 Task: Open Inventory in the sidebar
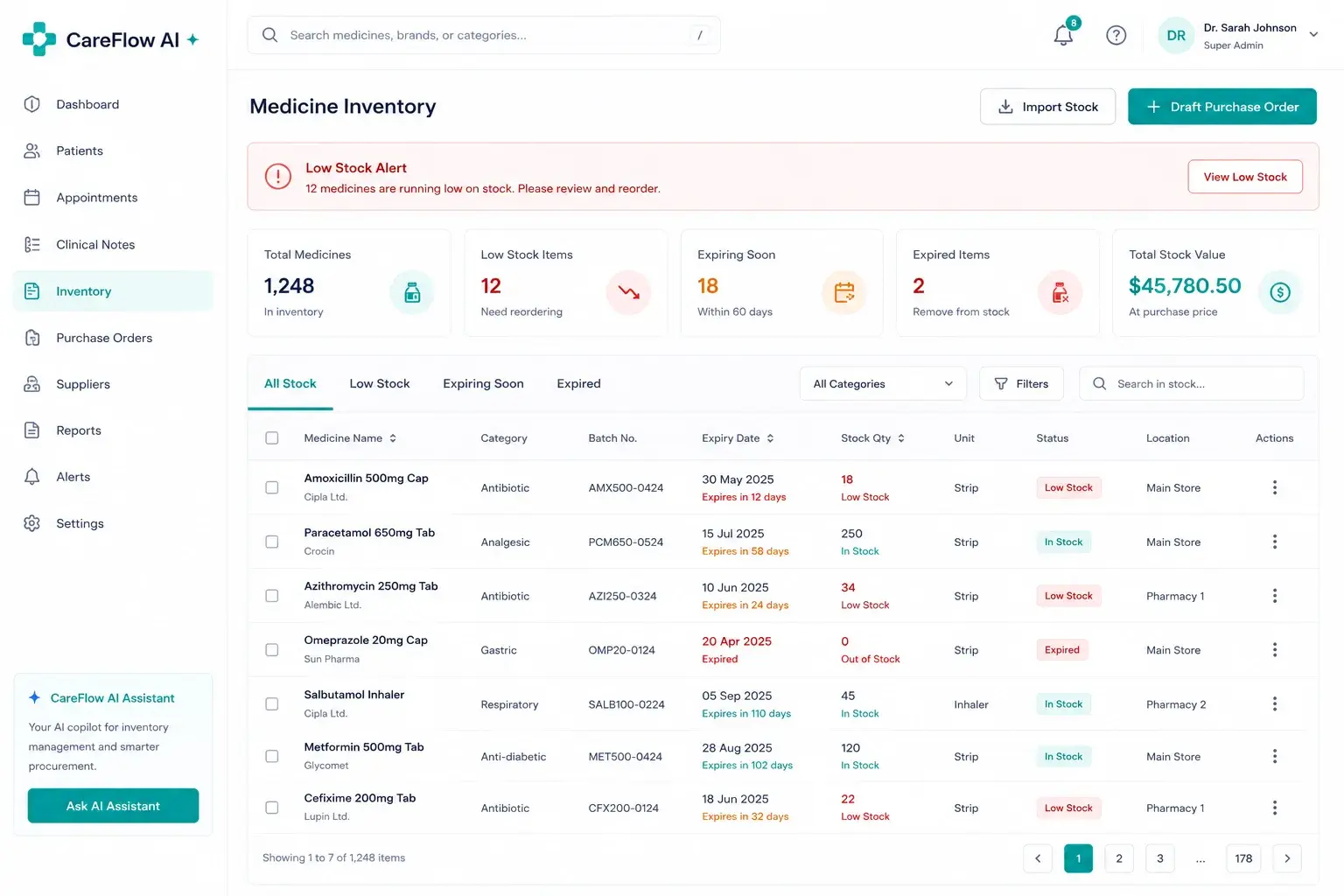(x=113, y=291)
